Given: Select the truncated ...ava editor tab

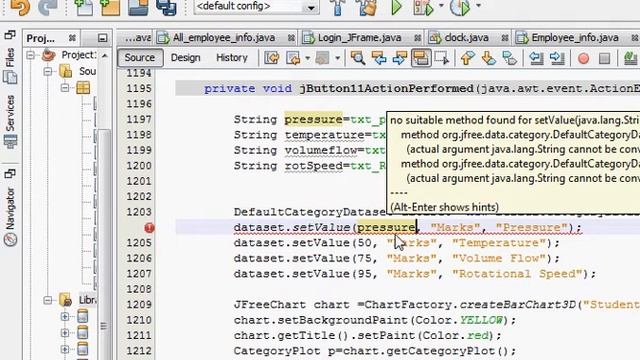Looking at the screenshot, I should [x=137, y=38].
